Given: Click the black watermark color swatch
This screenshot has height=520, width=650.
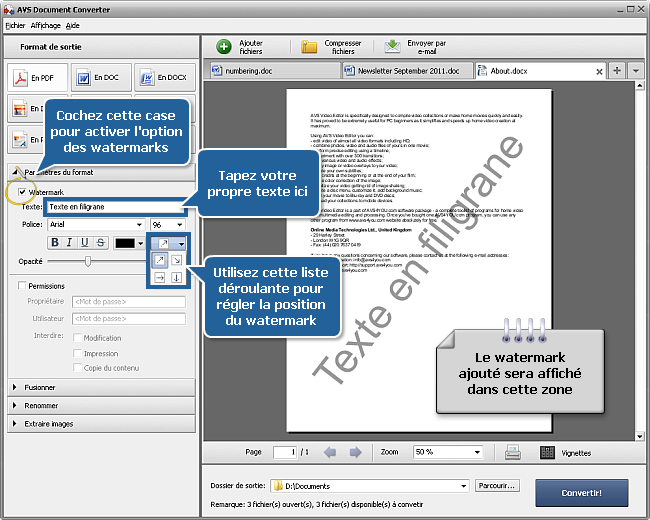Looking at the screenshot, I should (x=125, y=243).
